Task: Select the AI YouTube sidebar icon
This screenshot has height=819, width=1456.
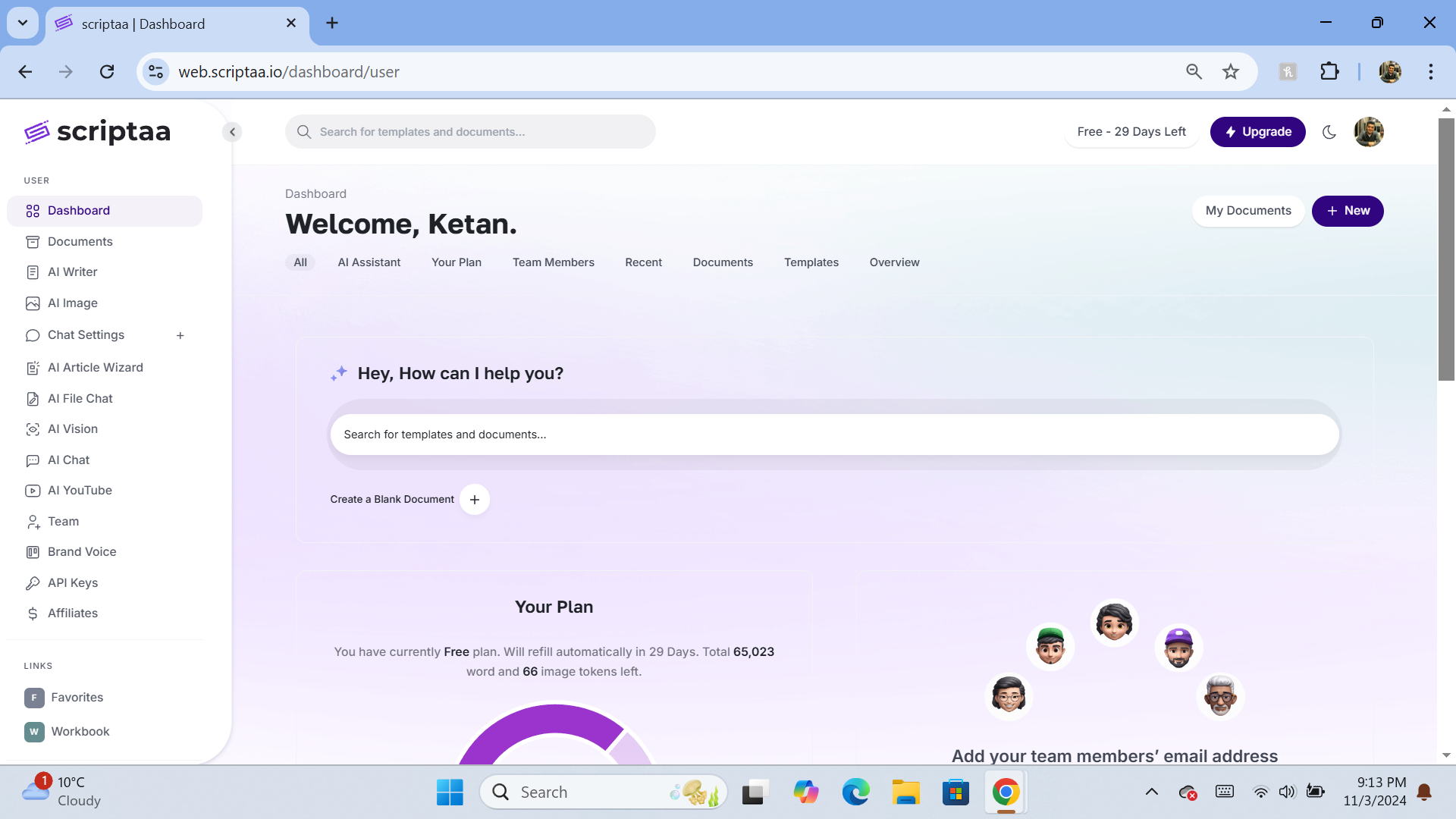Action: pos(33,491)
